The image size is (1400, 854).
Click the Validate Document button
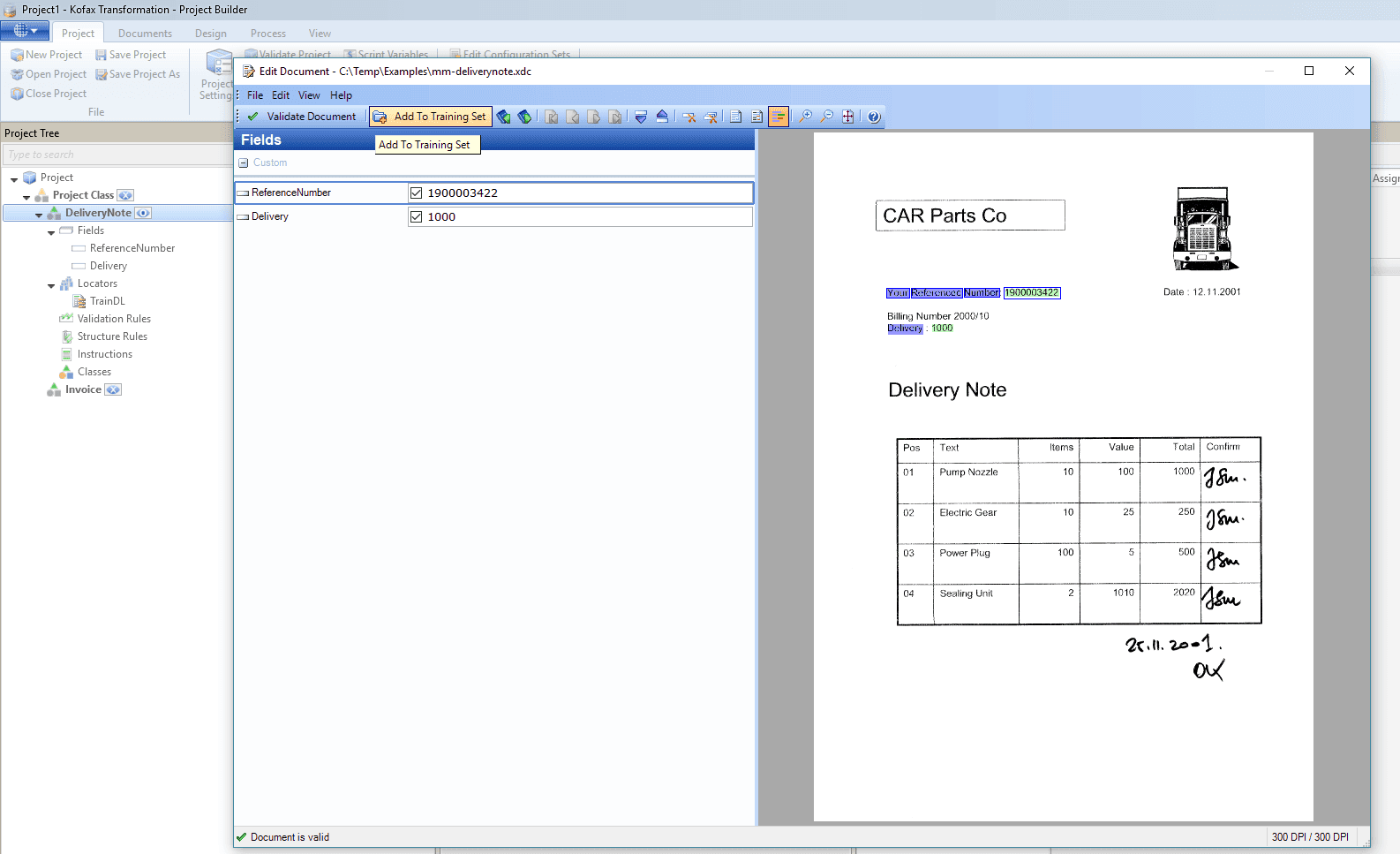click(302, 117)
